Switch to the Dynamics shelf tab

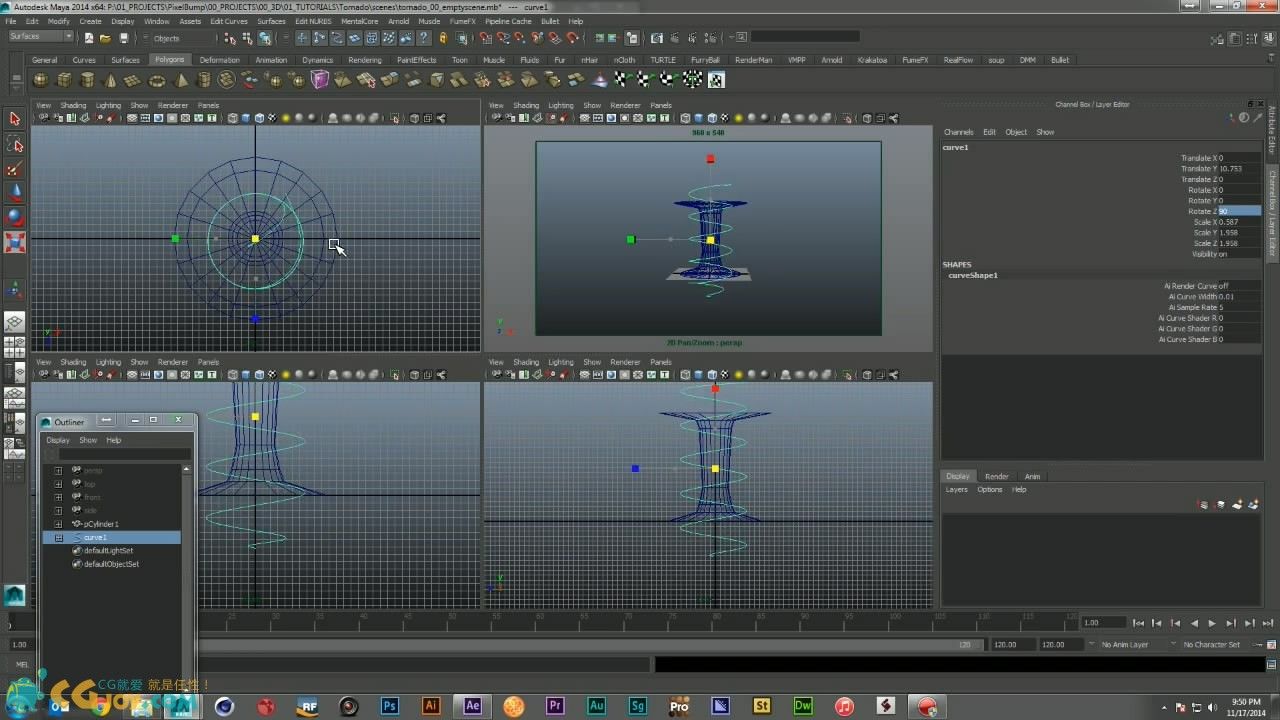click(x=317, y=60)
